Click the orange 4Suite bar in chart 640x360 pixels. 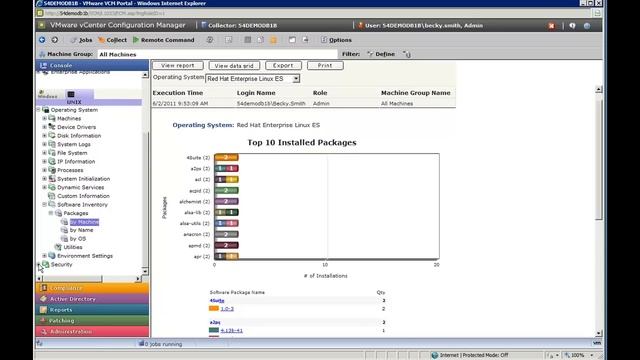click(226, 158)
